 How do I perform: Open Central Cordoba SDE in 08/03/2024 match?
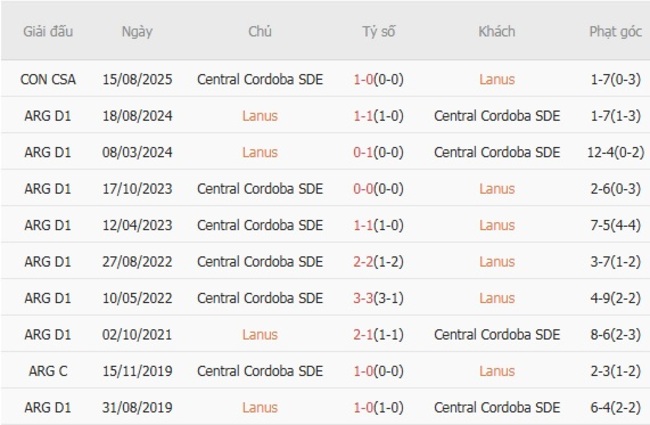[497, 152]
